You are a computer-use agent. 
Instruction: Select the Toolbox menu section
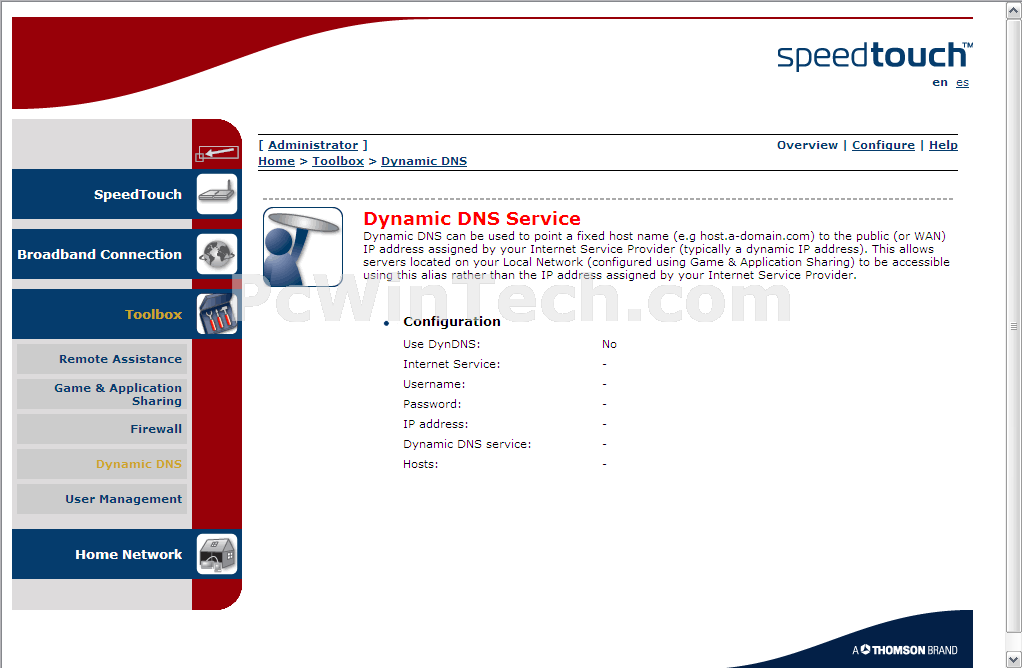pos(153,314)
